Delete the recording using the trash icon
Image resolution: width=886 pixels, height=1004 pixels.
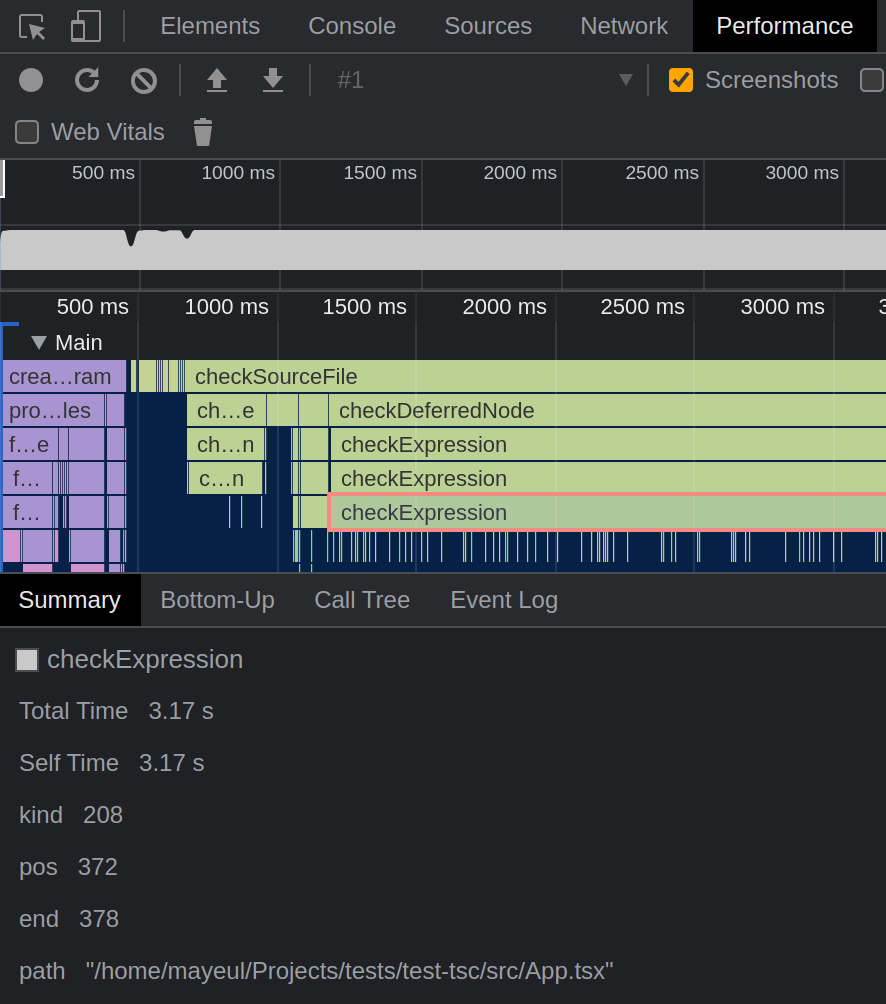point(202,132)
